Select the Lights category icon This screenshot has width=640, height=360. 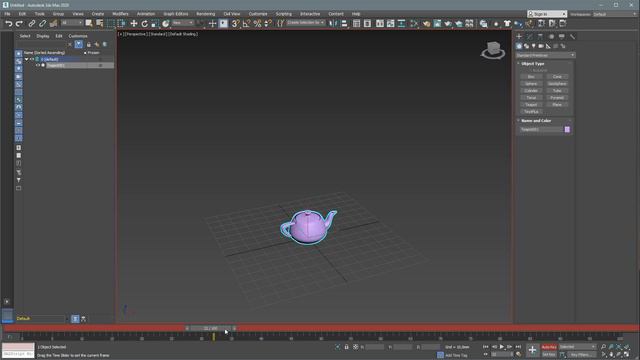533,46
